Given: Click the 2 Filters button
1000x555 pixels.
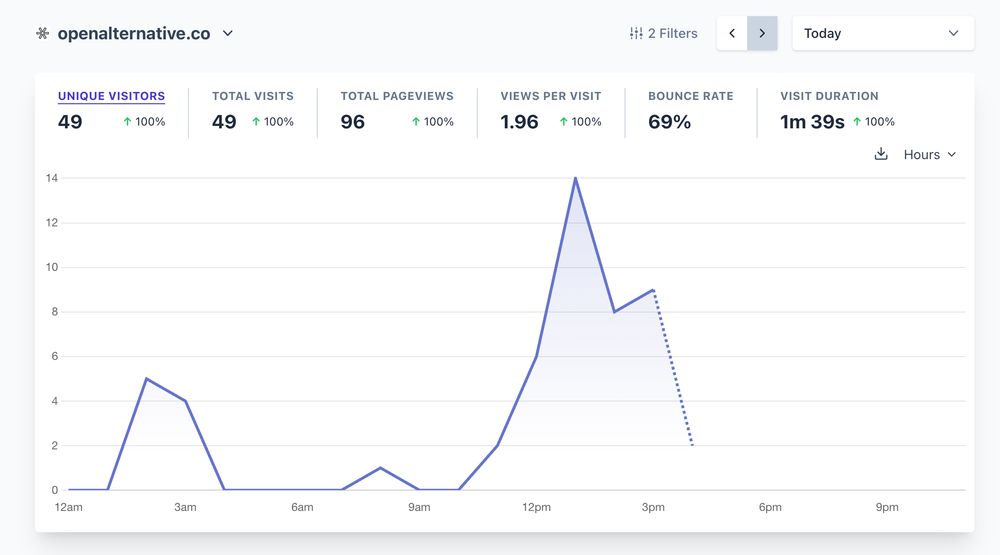Looking at the screenshot, I should point(663,33).
